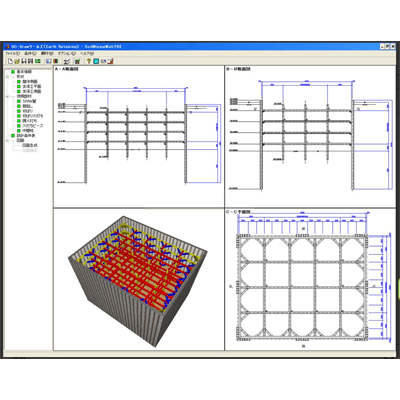
Task: Select first green item under 形状
Action: pyautogui.click(x=30, y=81)
